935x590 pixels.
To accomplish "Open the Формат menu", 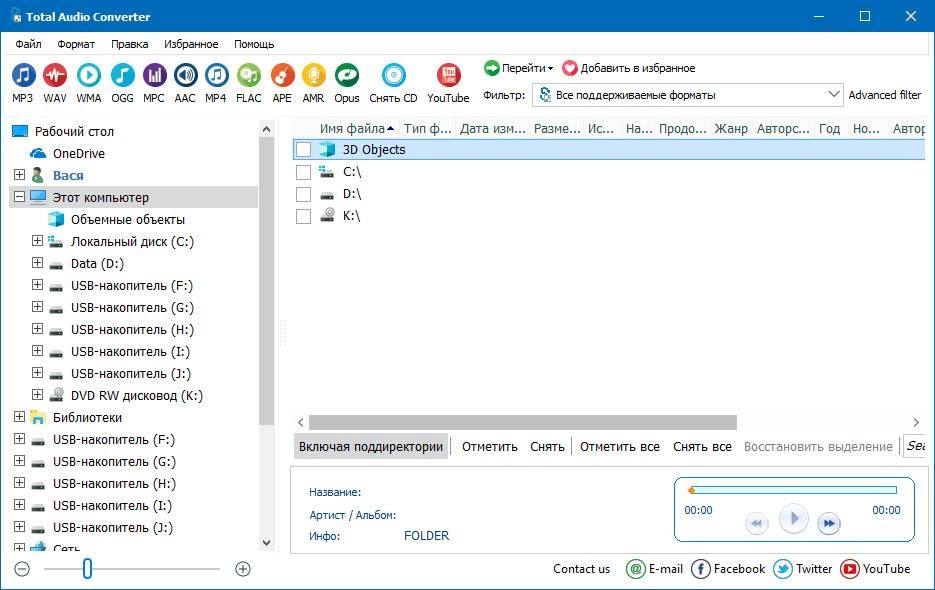I will coord(76,44).
